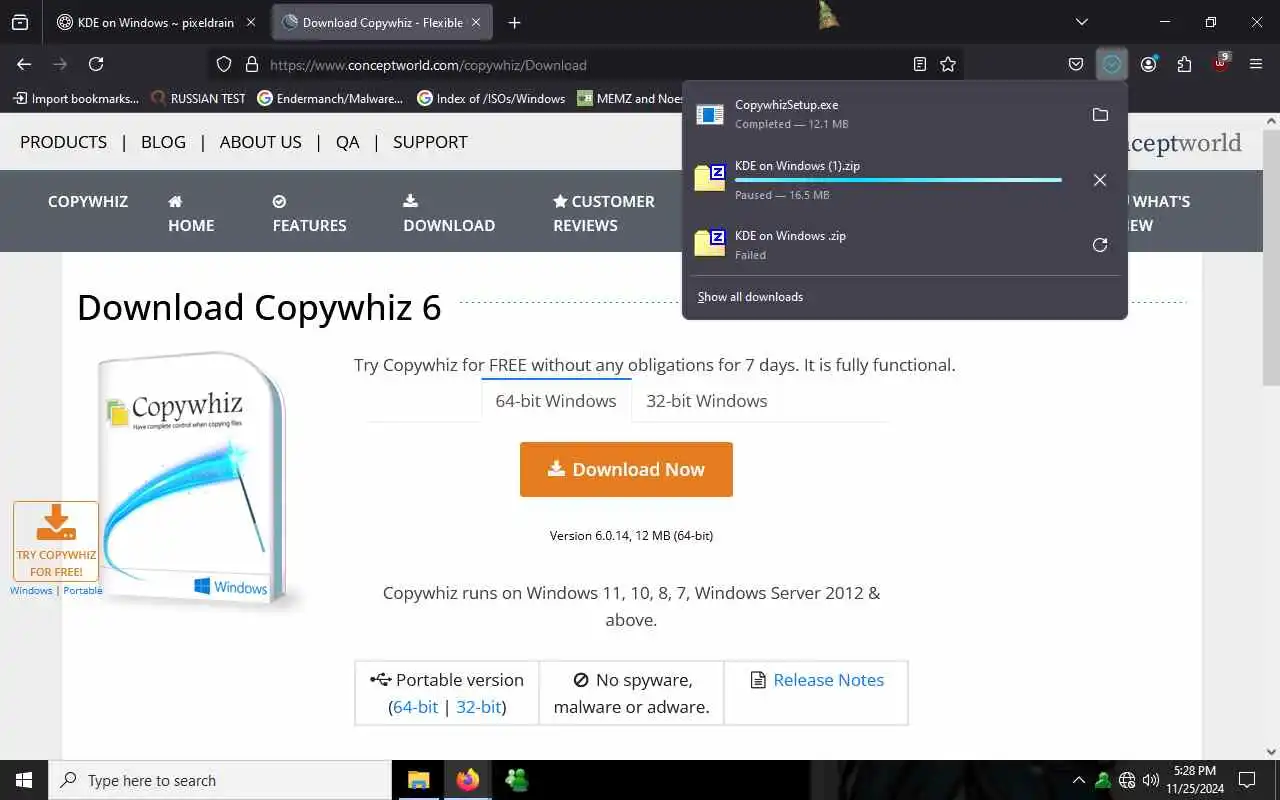Click the Copywhiz product box image
Viewport: 1280px width, 800px height.
193,478
